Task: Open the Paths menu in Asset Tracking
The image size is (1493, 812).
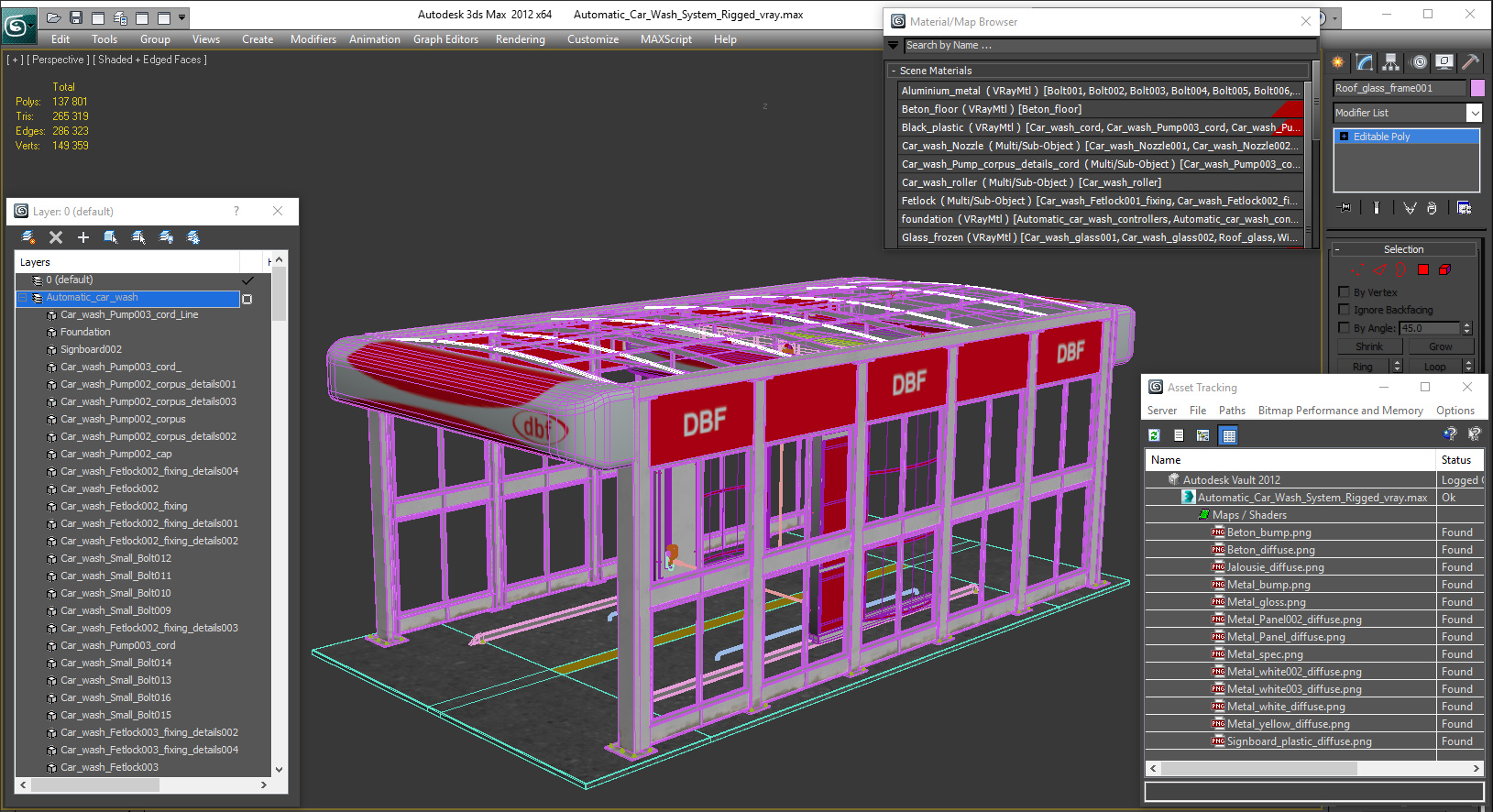Action: click(1232, 411)
